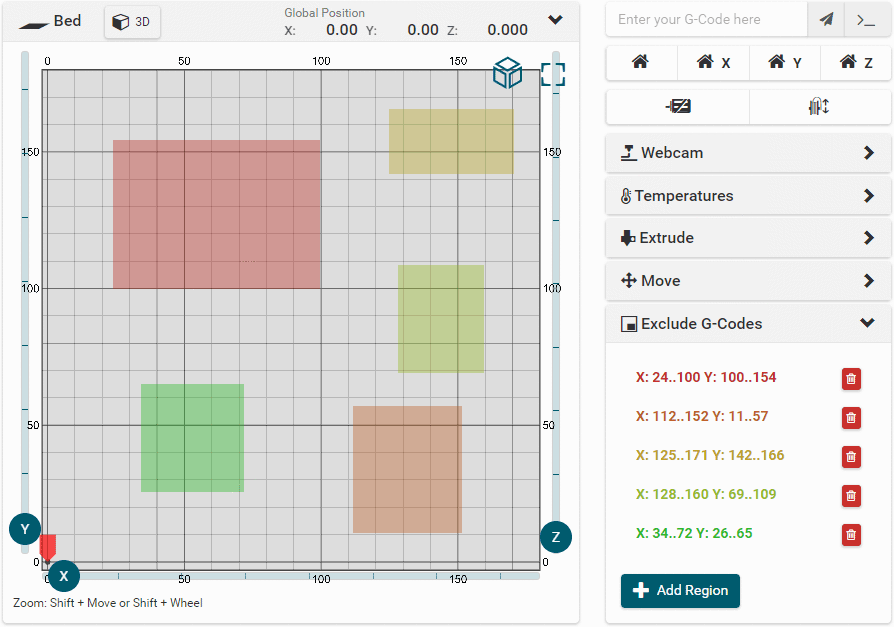Delete the X: 34..72 green region
The width and height of the screenshot is (894, 627).
(851, 534)
